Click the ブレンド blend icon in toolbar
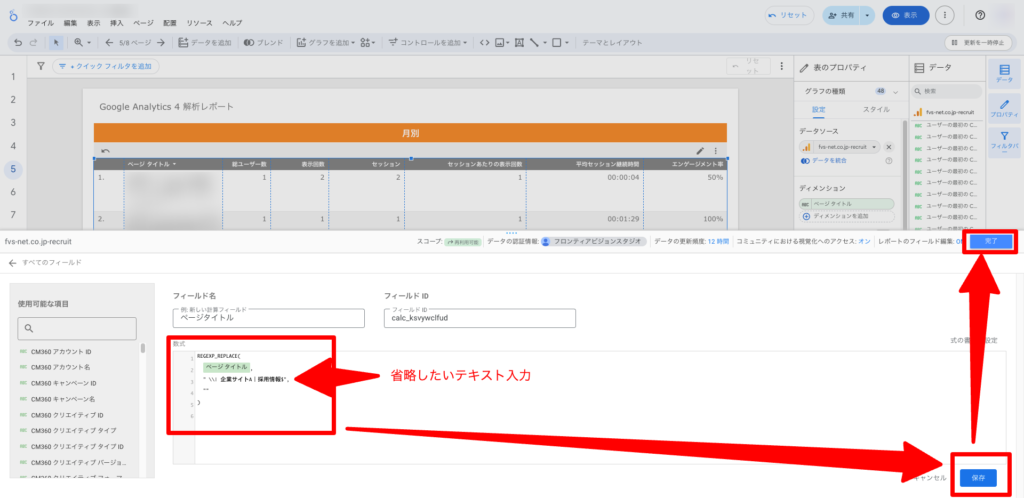Screen dimensions: 1024x498 [x=263, y=43]
